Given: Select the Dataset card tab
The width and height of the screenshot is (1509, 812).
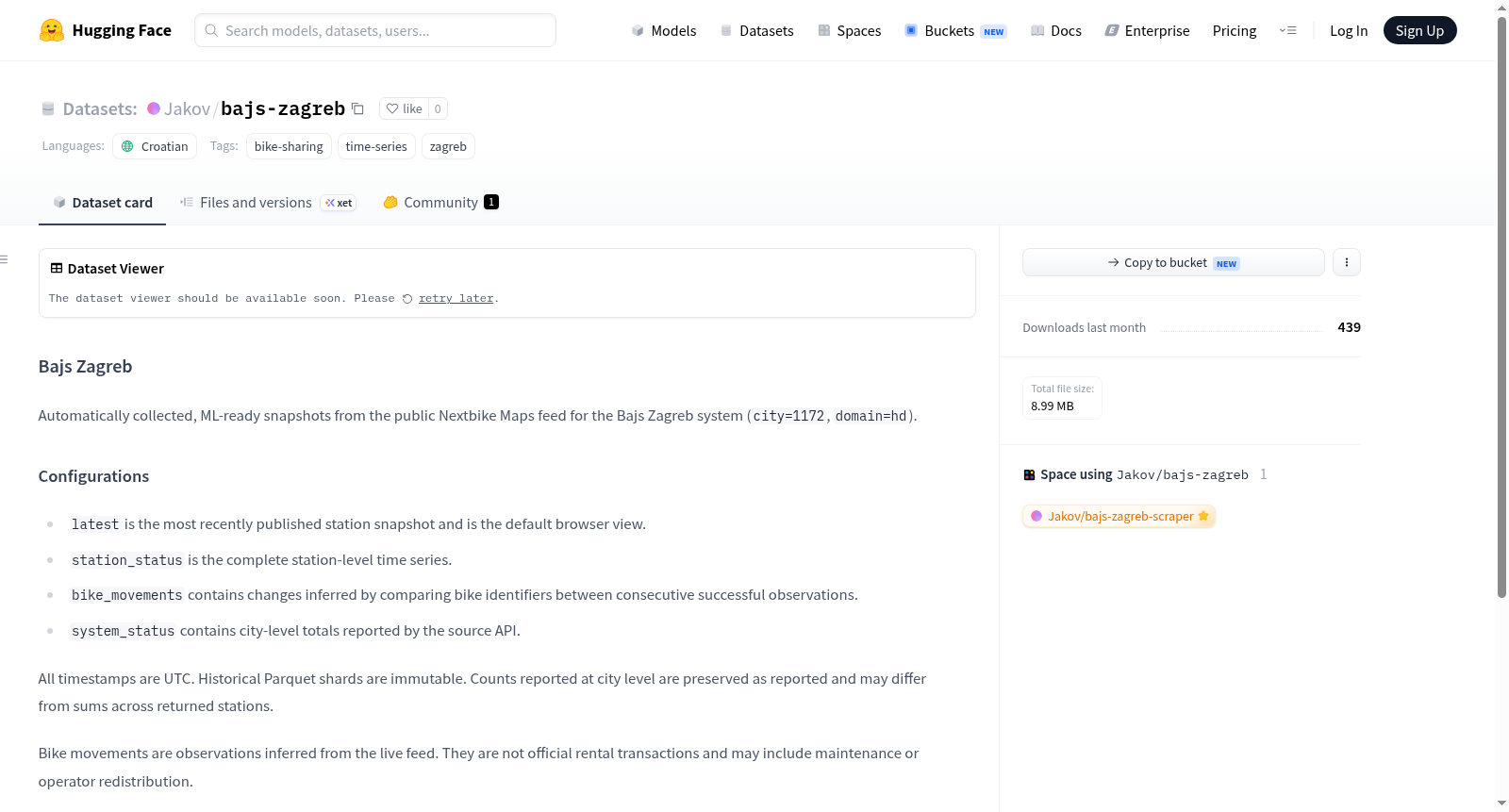Looking at the screenshot, I should [102, 203].
